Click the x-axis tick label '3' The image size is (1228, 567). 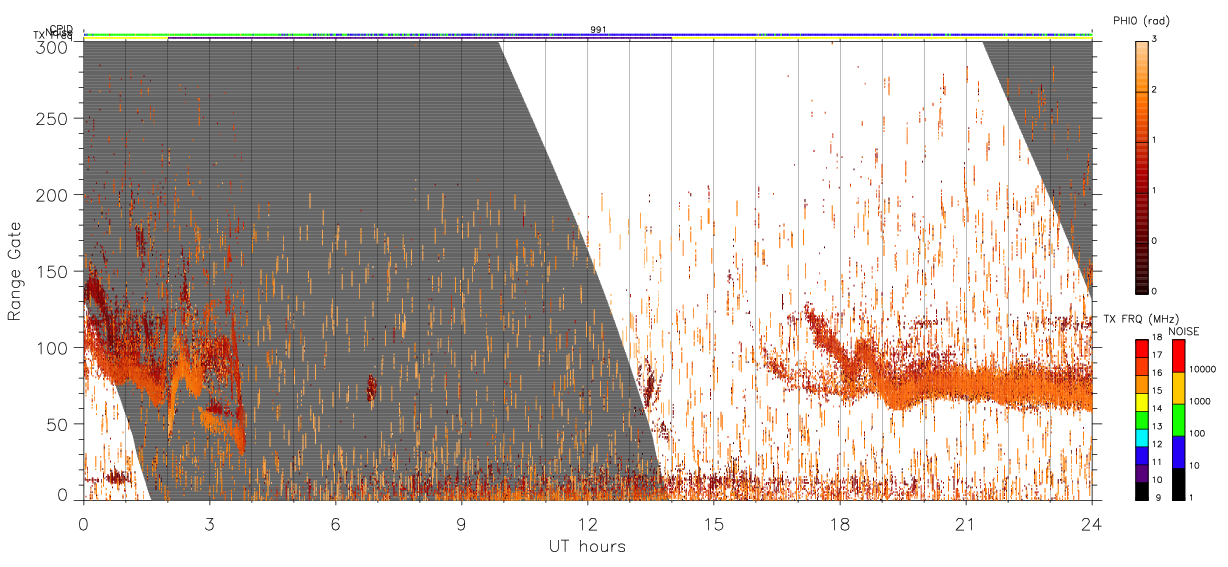tap(209, 523)
